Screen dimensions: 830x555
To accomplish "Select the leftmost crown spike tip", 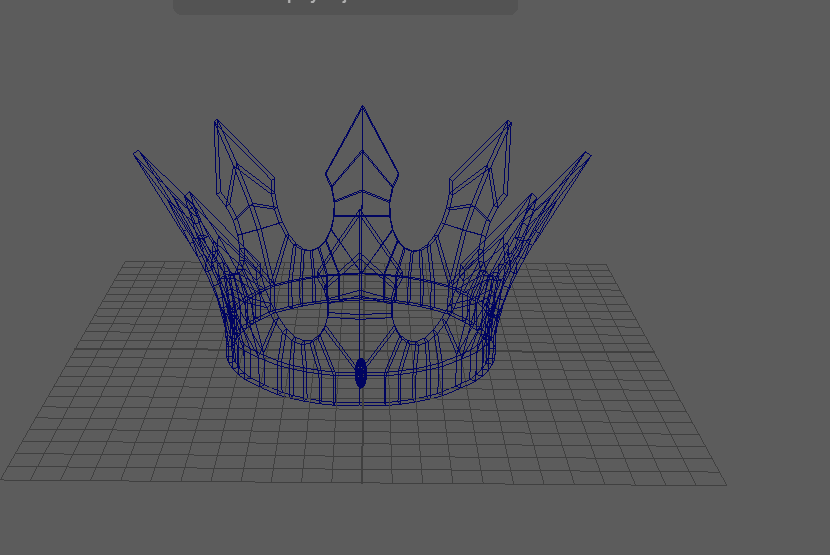I will (x=136, y=153).
